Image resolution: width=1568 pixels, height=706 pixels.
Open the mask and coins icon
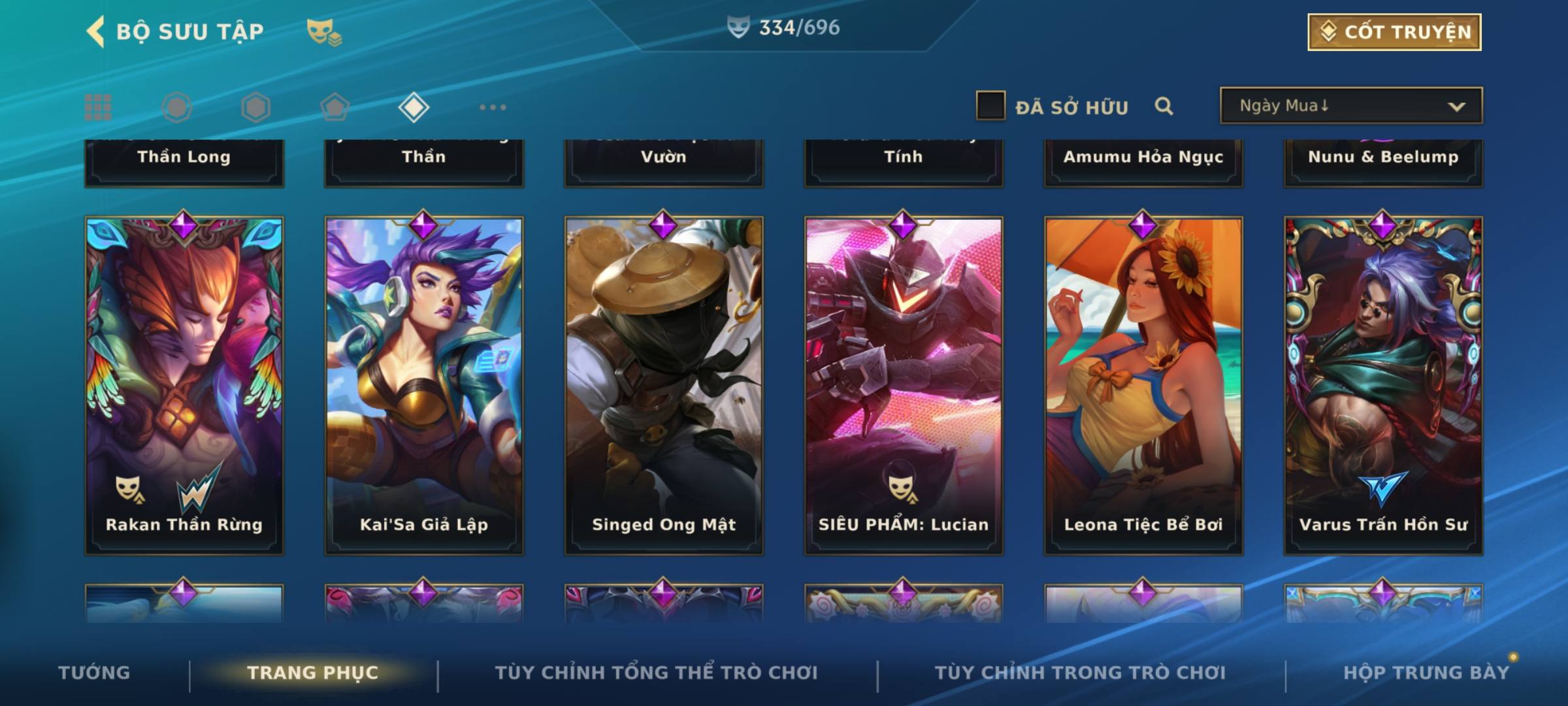324,32
